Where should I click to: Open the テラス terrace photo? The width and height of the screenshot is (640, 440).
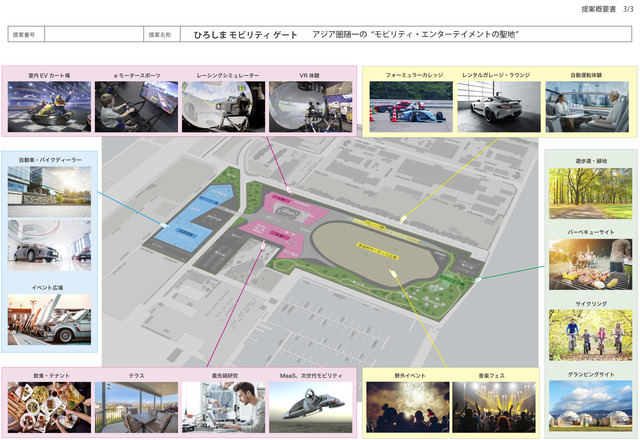point(136,407)
